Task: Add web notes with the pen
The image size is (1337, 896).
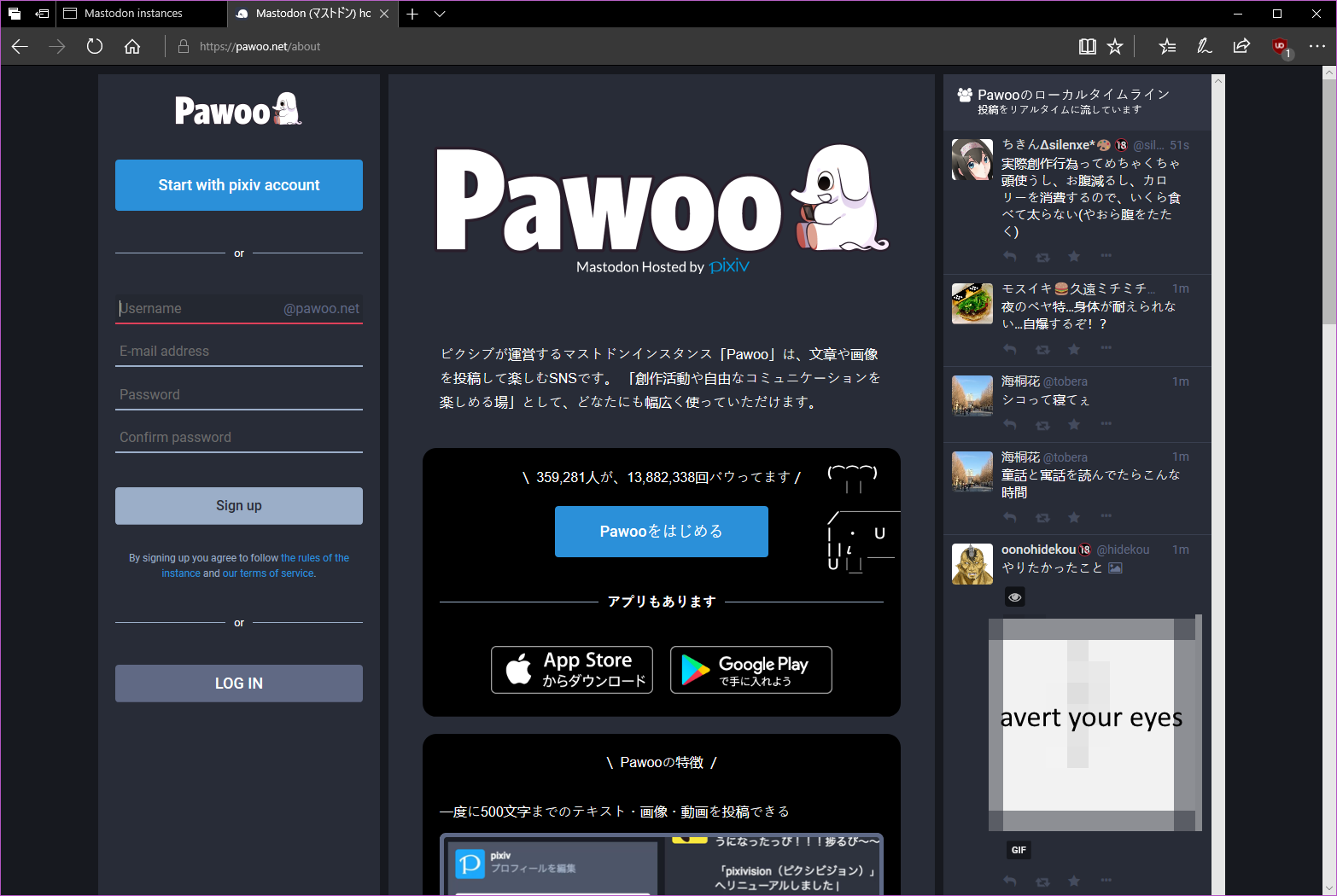Action: coord(1205,47)
